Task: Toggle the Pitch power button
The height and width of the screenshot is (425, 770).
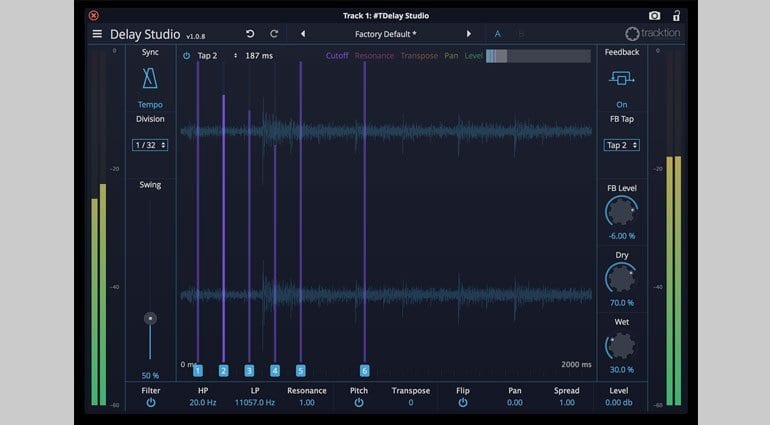Action: (359, 402)
